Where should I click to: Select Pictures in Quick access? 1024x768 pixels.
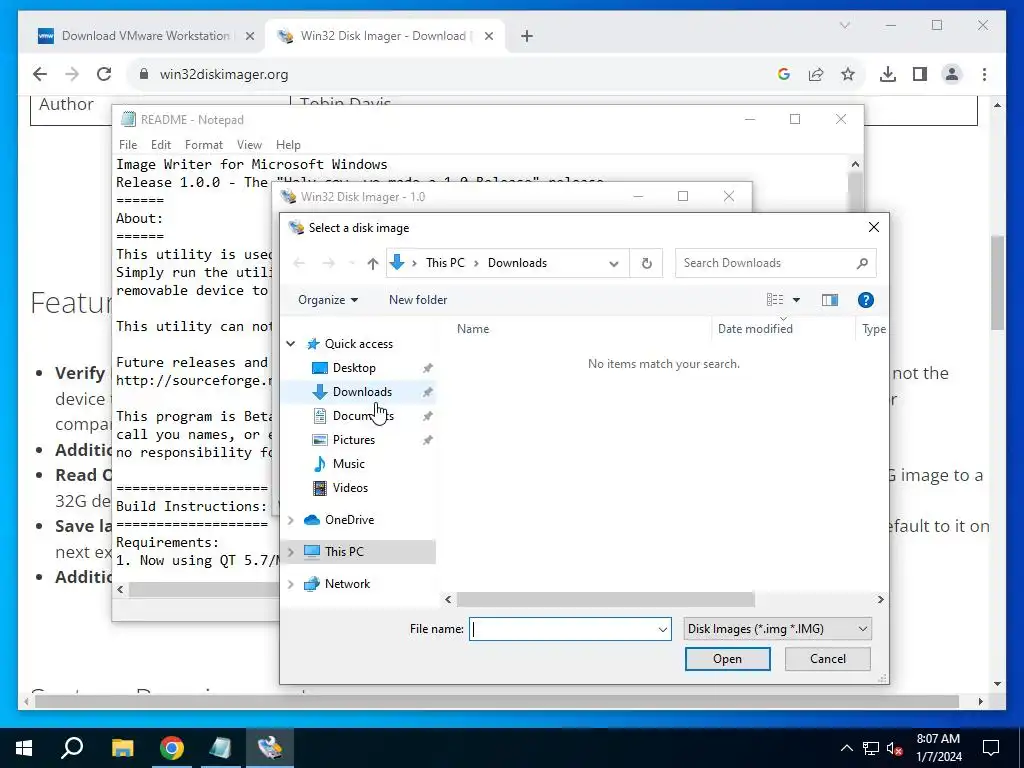[x=353, y=440]
